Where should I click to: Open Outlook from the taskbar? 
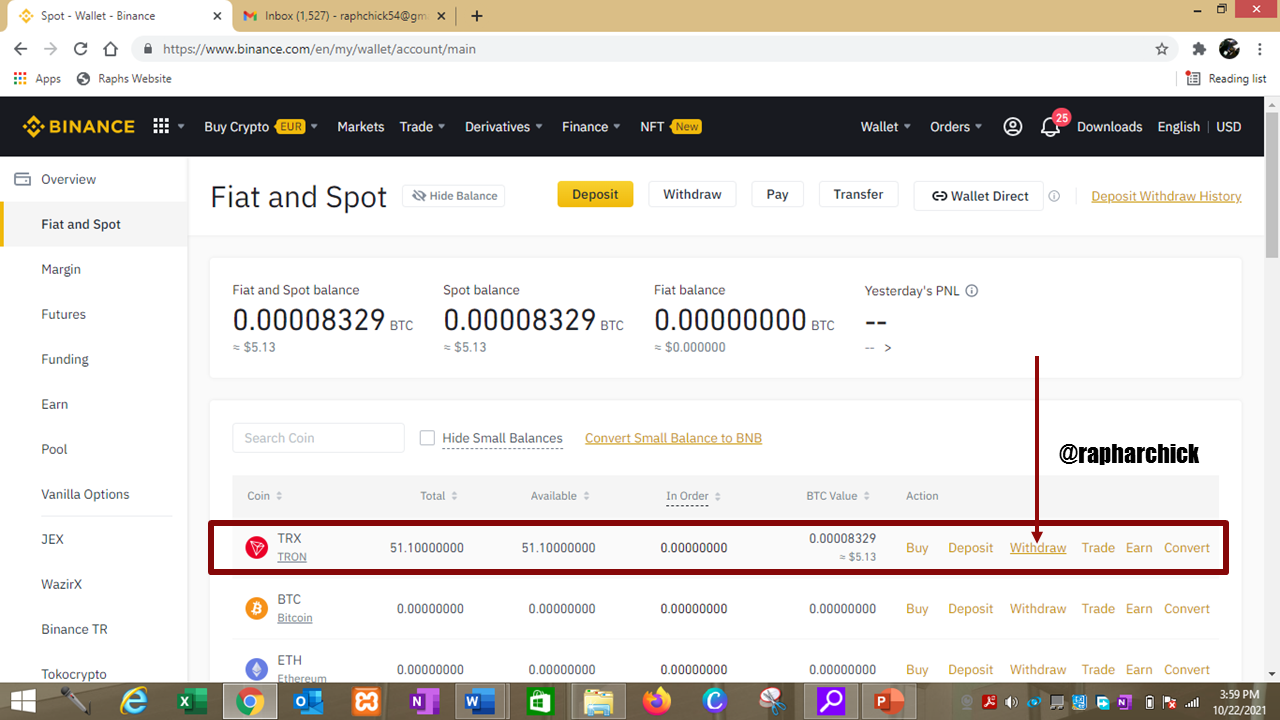pyautogui.click(x=308, y=701)
